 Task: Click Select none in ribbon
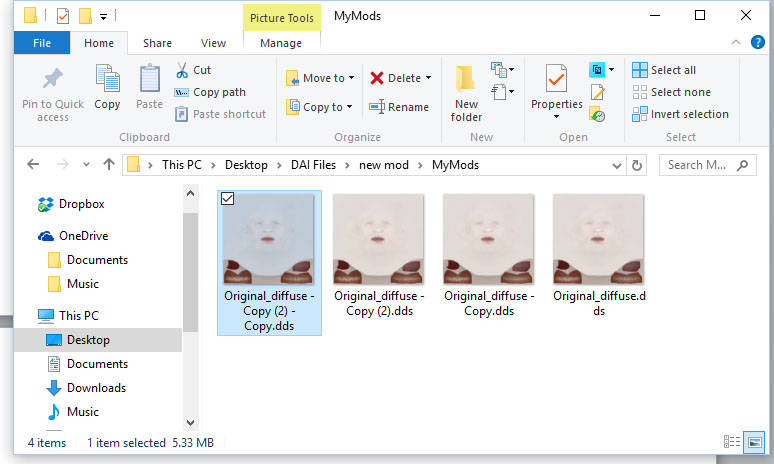pos(671,92)
